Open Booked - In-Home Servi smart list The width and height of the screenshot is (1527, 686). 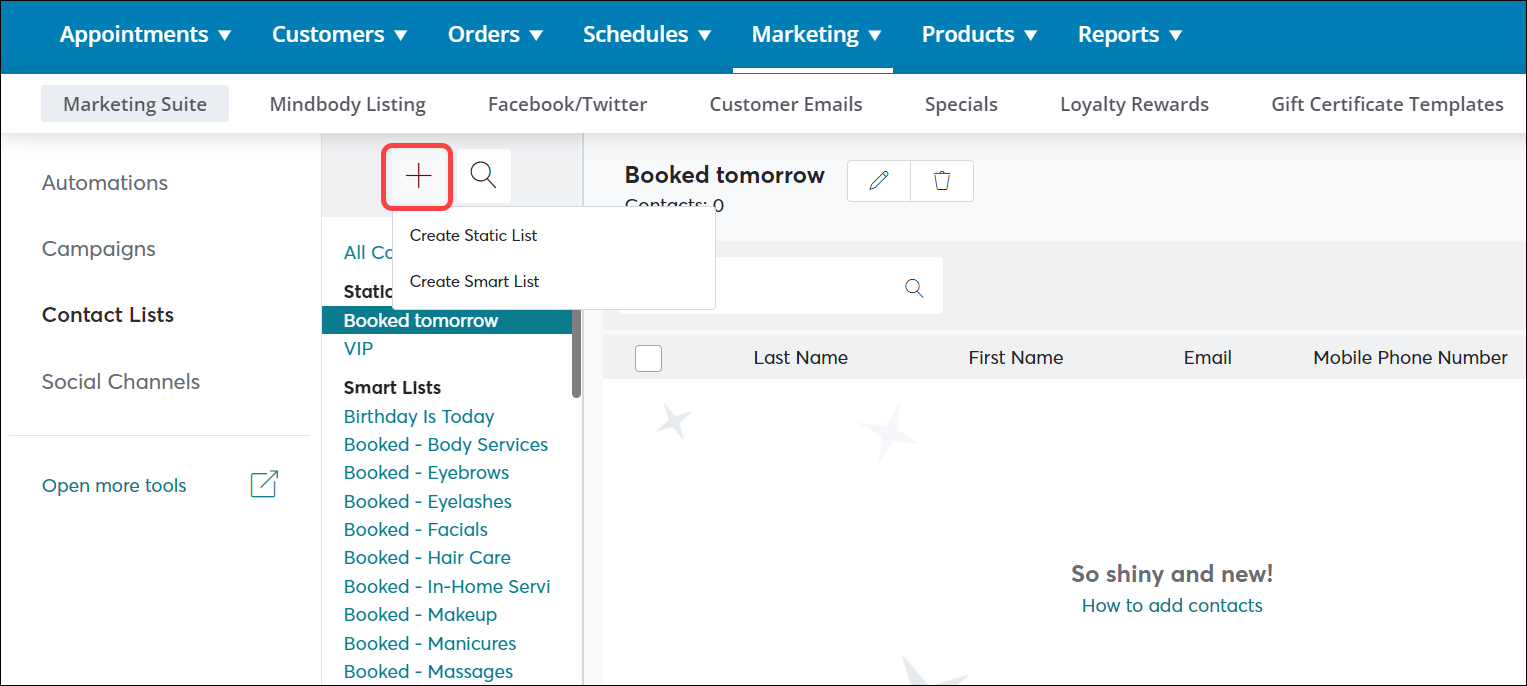pyautogui.click(x=447, y=587)
